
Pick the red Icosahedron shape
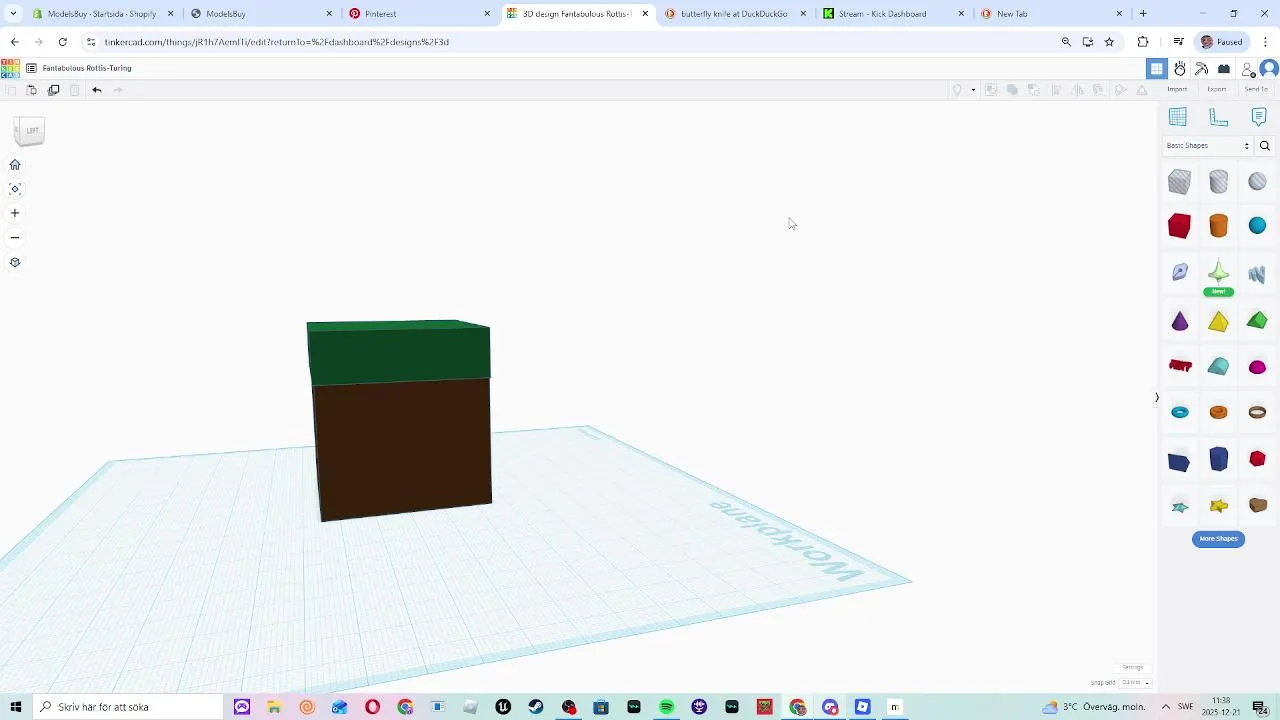pyautogui.click(x=1257, y=459)
